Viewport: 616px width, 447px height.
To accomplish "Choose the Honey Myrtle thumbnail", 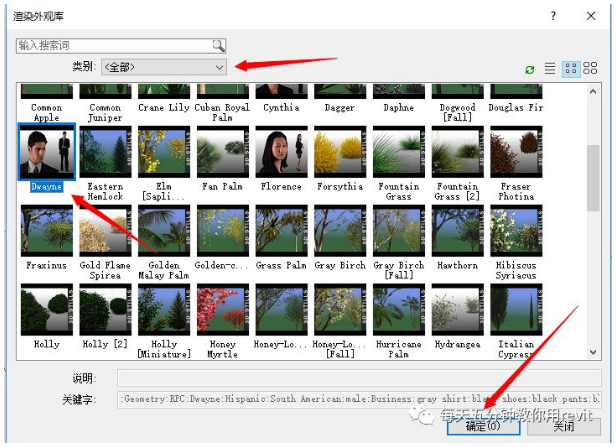I will pyautogui.click(x=222, y=310).
